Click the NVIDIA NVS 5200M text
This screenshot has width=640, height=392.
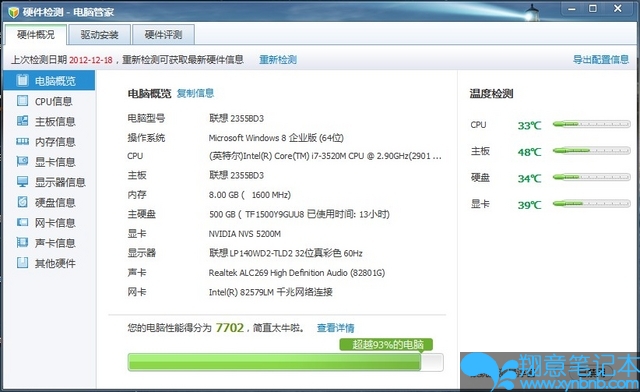click(x=244, y=234)
